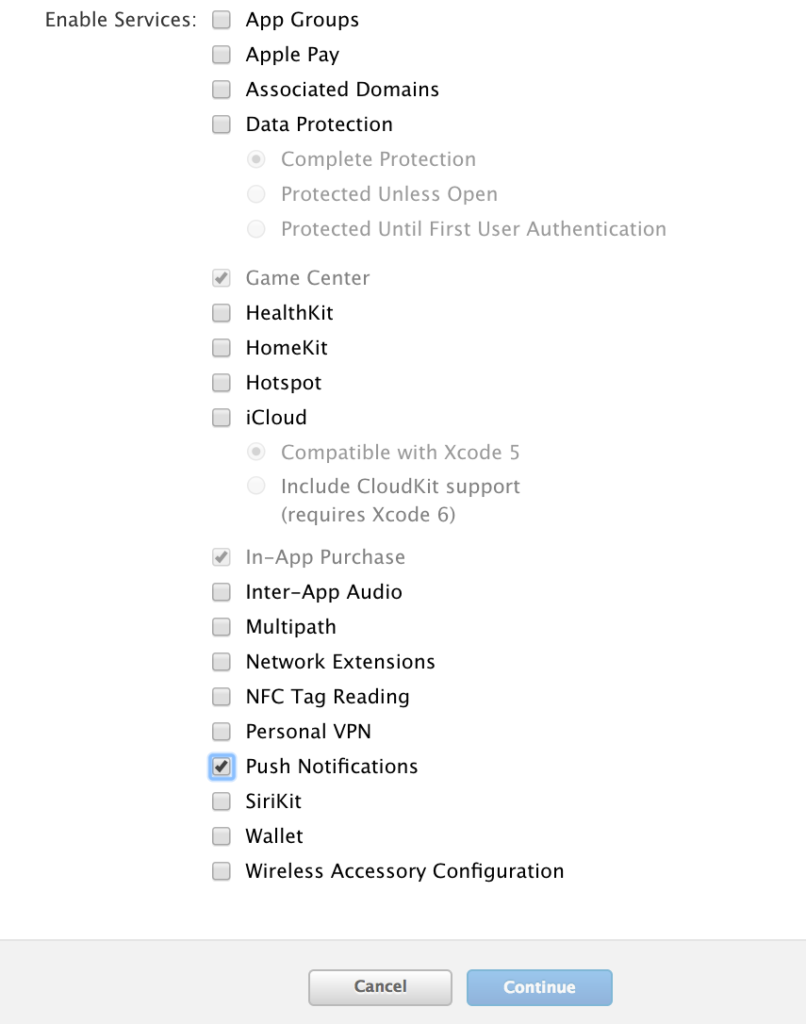
Task: Check the Apple Pay service
Action: (221, 55)
